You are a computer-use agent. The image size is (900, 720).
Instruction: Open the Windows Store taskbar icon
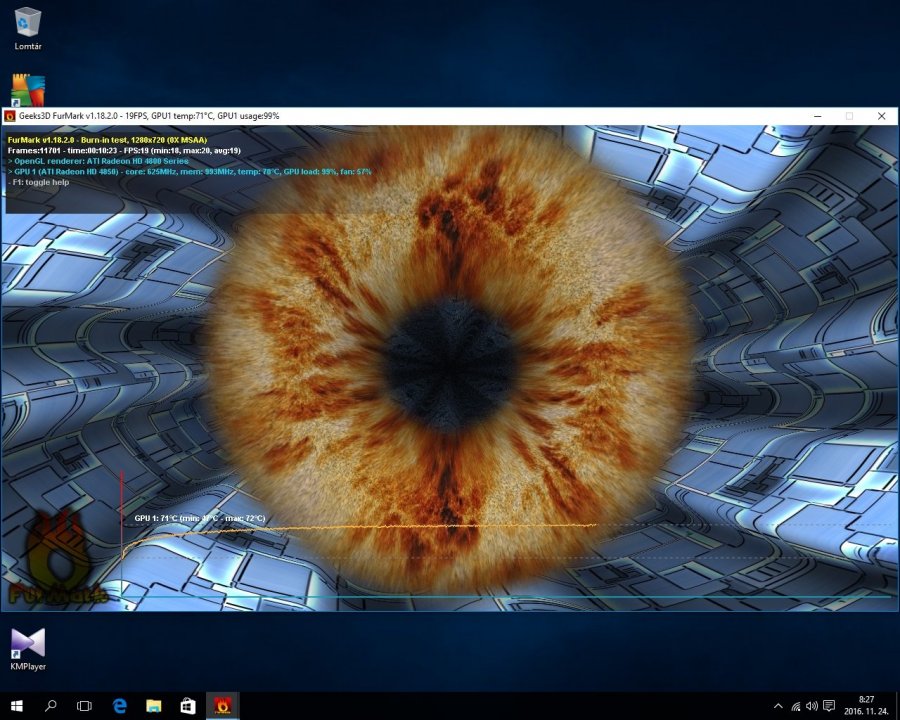(188, 706)
